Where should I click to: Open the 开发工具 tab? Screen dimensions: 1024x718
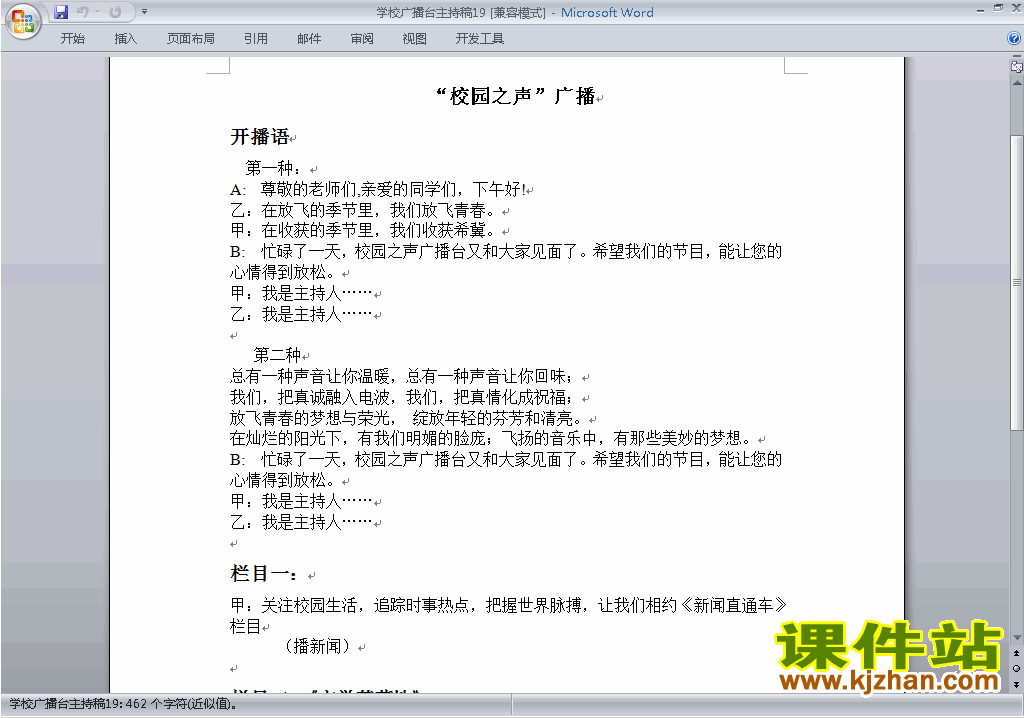pyautogui.click(x=480, y=39)
